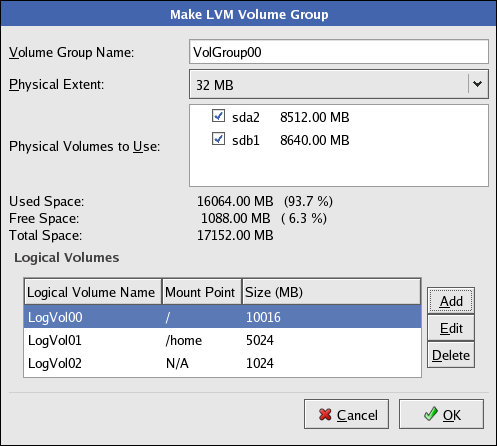
Task: Sort by Mount Point column header
Action: pyautogui.click(x=202, y=292)
